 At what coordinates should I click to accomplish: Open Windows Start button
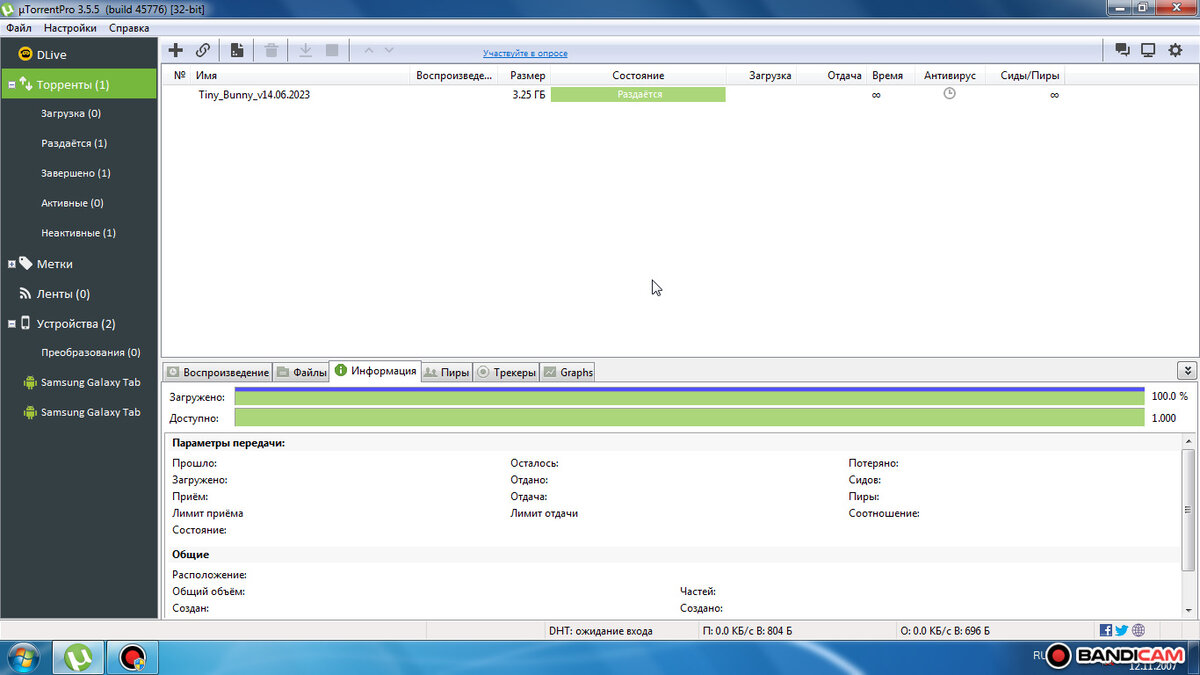23,658
